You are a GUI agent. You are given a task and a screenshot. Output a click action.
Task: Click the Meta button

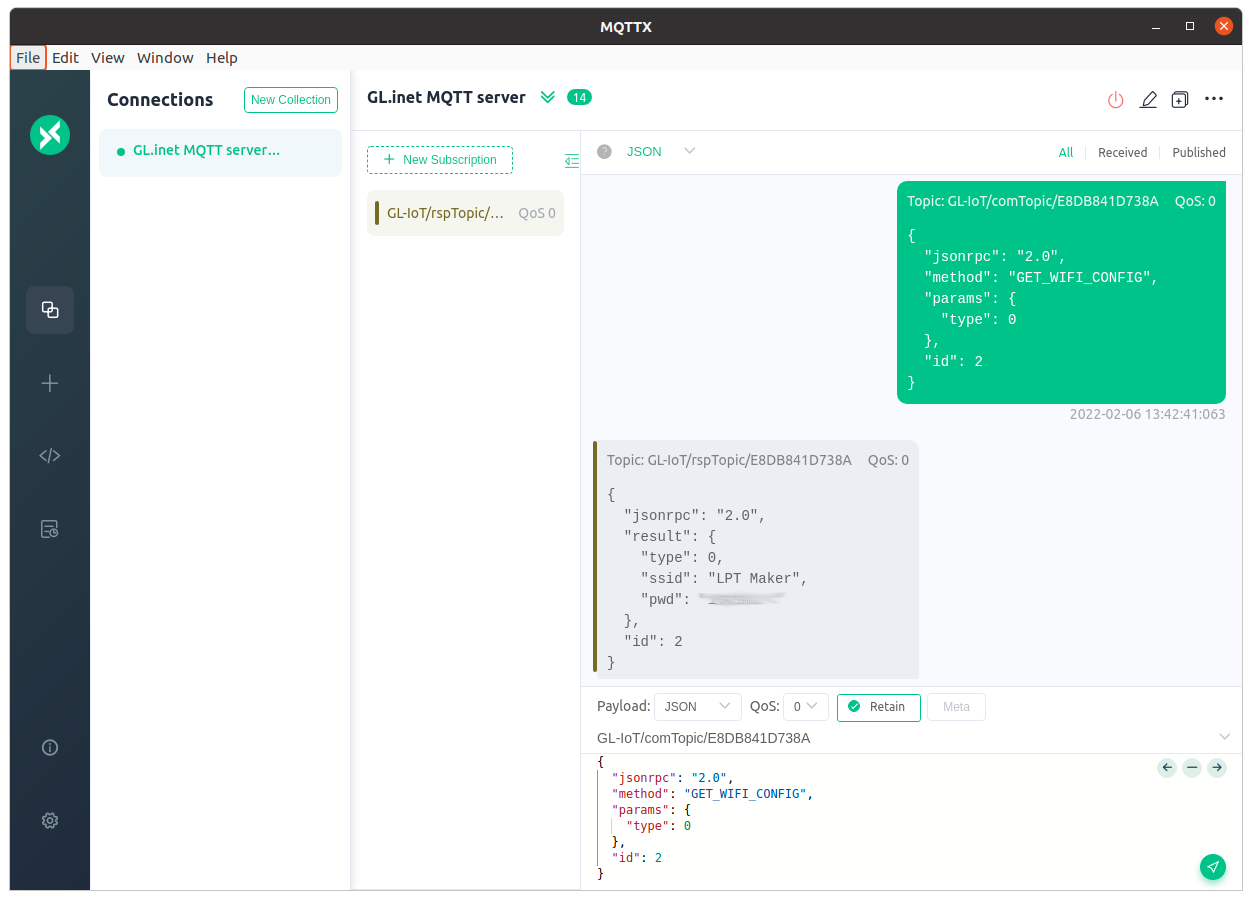point(956,707)
